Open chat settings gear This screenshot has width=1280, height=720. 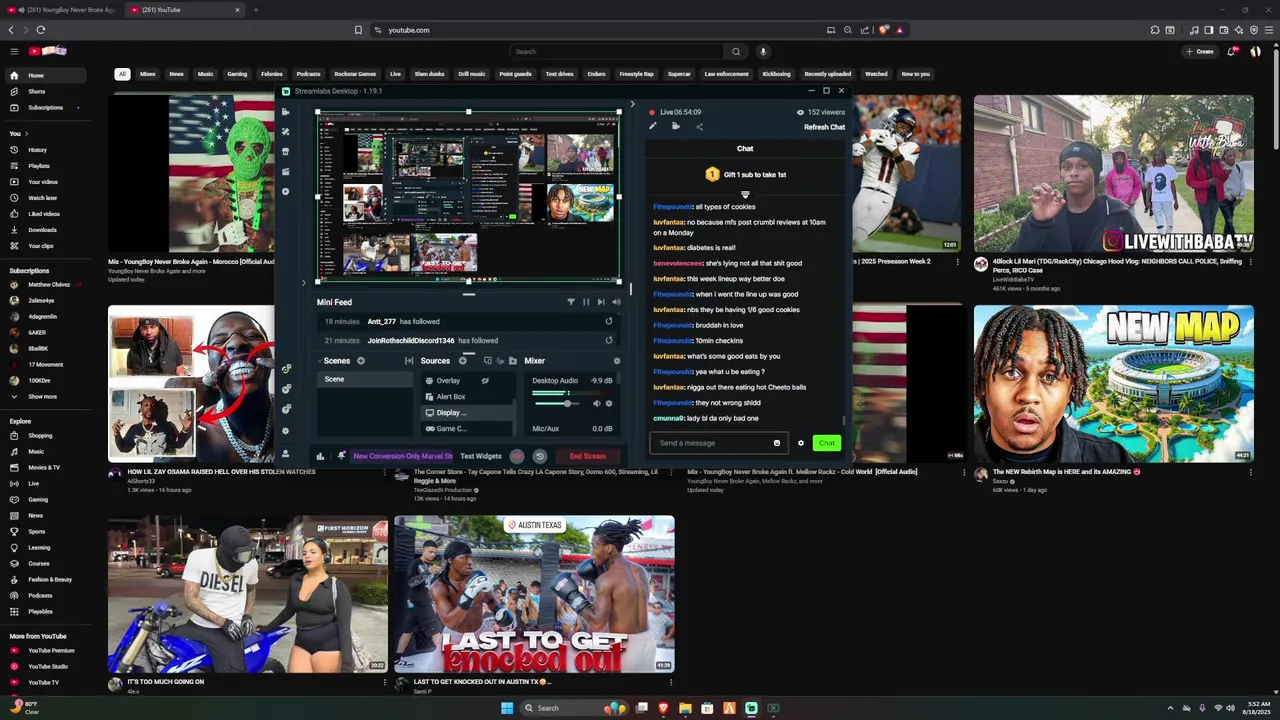801,443
